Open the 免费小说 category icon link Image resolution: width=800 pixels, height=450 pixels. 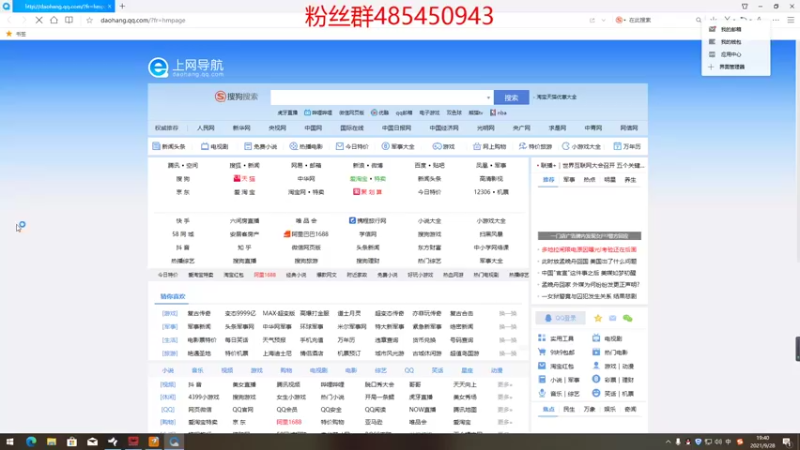260,146
